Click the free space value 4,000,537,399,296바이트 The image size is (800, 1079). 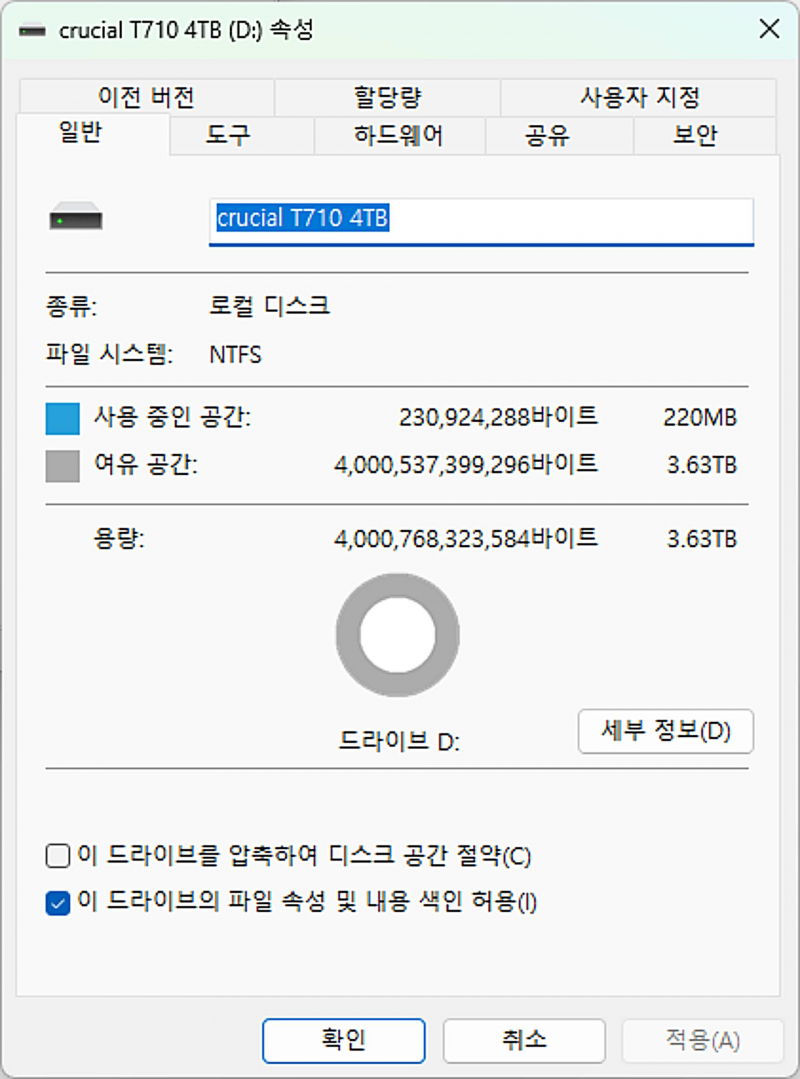[x=466, y=465]
